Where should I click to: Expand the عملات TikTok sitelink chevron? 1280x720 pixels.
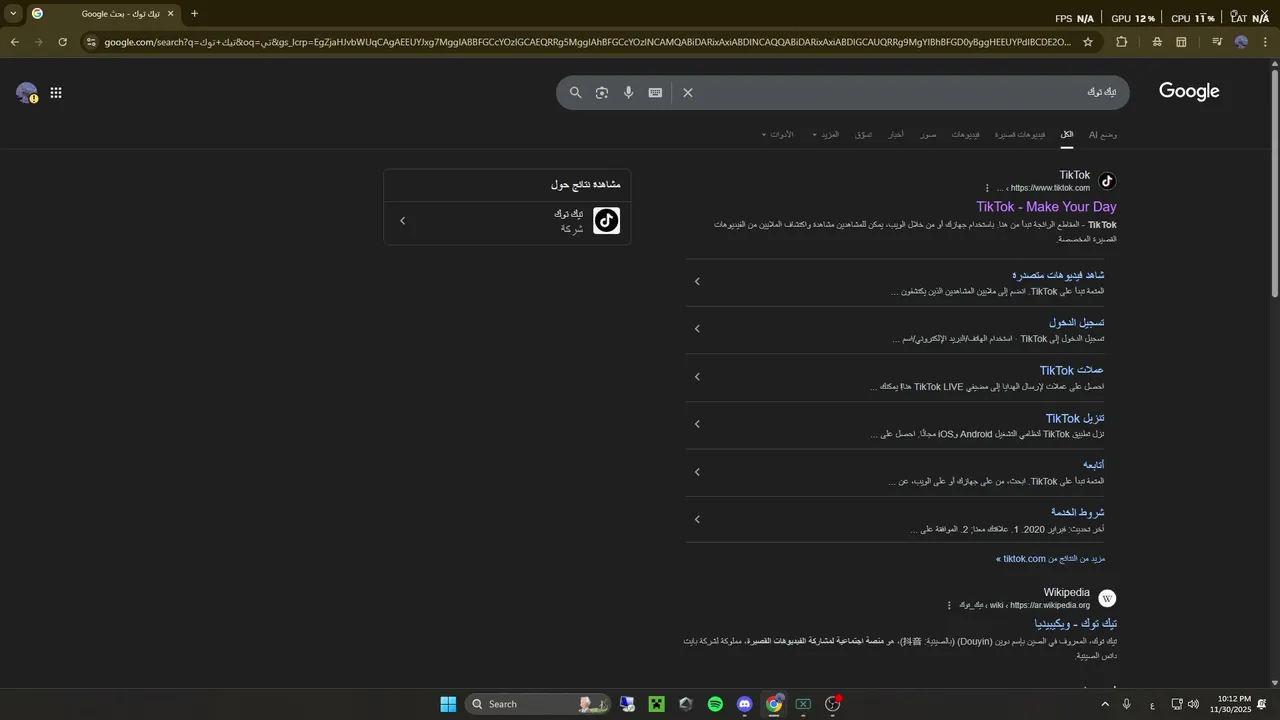click(x=698, y=377)
